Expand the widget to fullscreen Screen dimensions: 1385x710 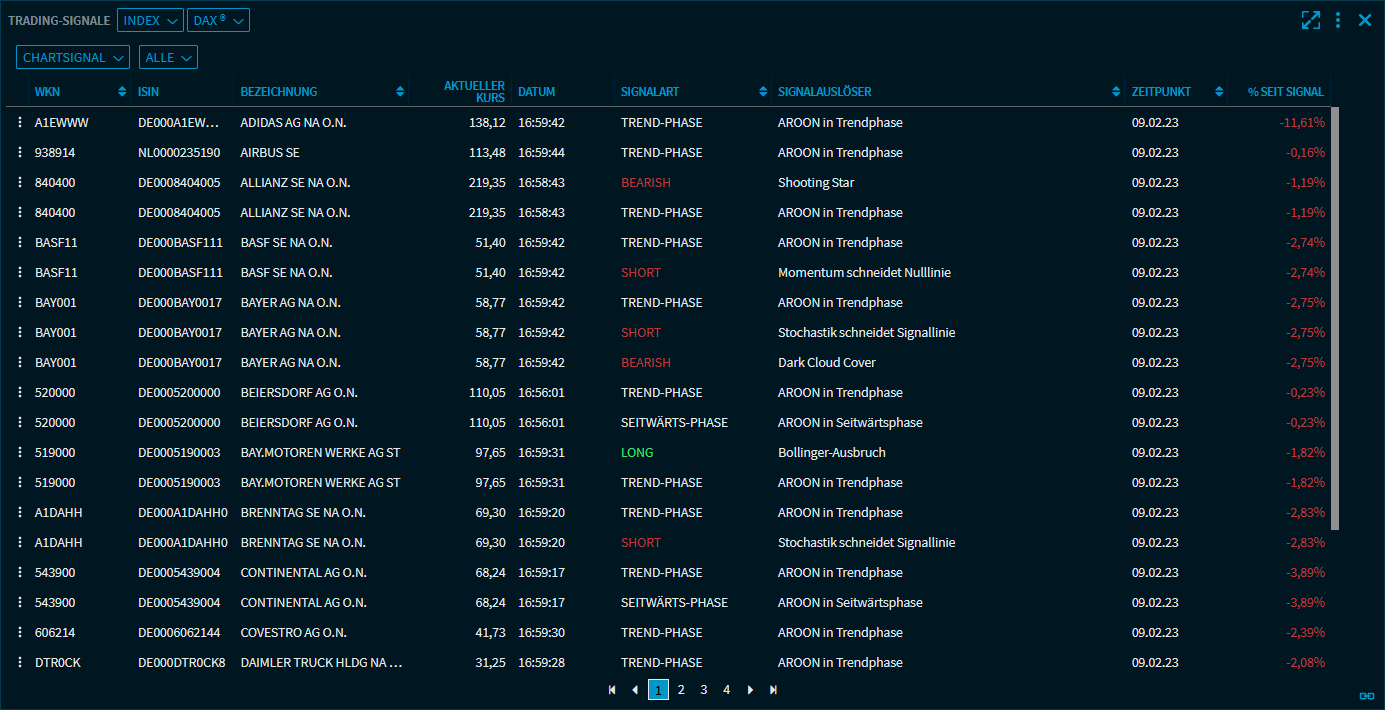1310,20
